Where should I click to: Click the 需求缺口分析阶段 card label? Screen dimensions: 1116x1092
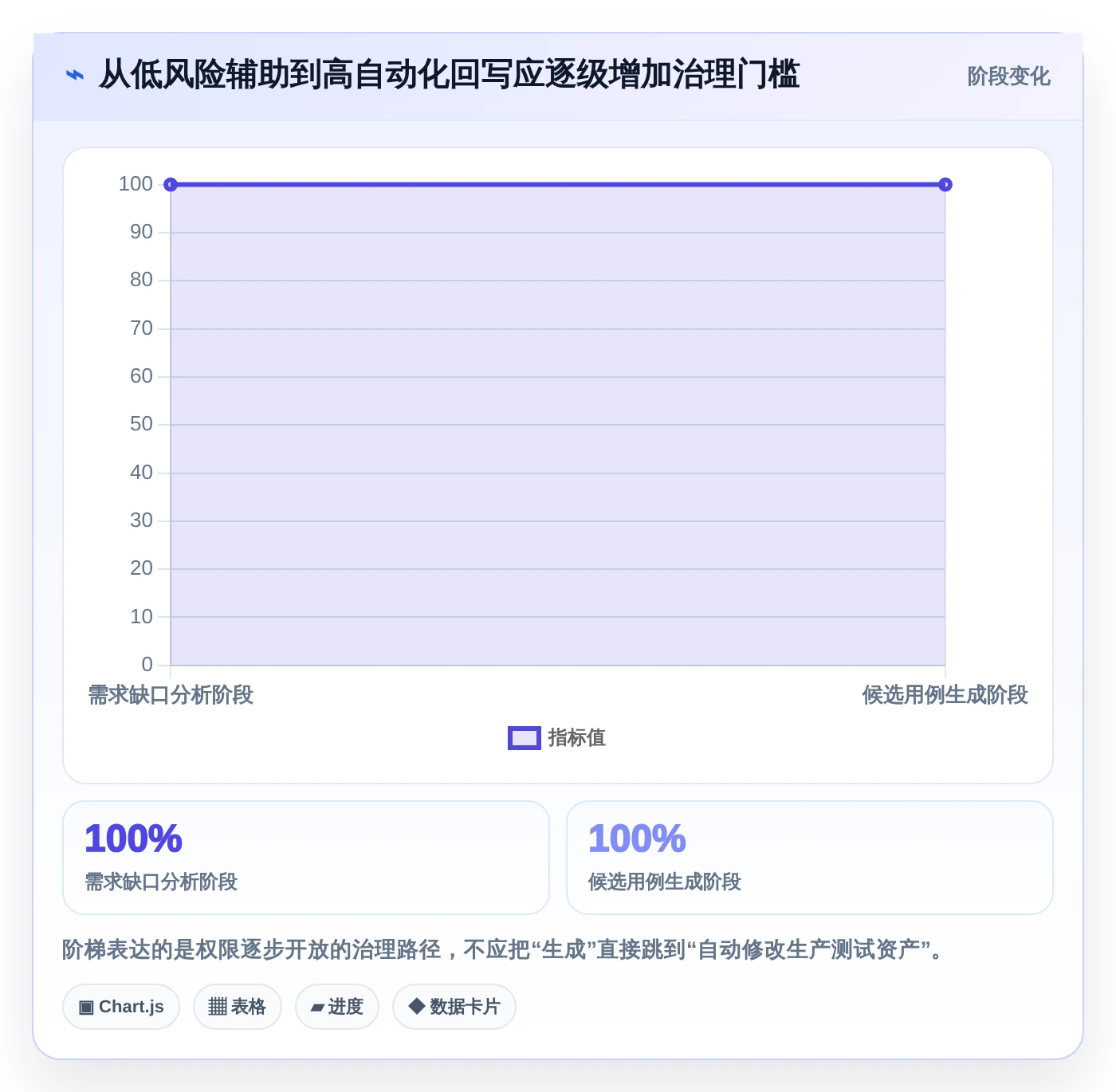pyautogui.click(x=161, y=882)
